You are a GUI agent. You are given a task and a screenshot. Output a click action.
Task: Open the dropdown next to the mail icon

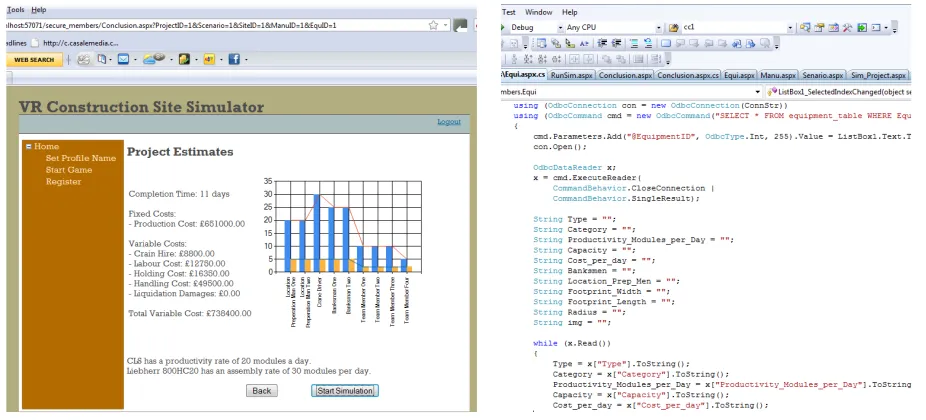[135, 60]
